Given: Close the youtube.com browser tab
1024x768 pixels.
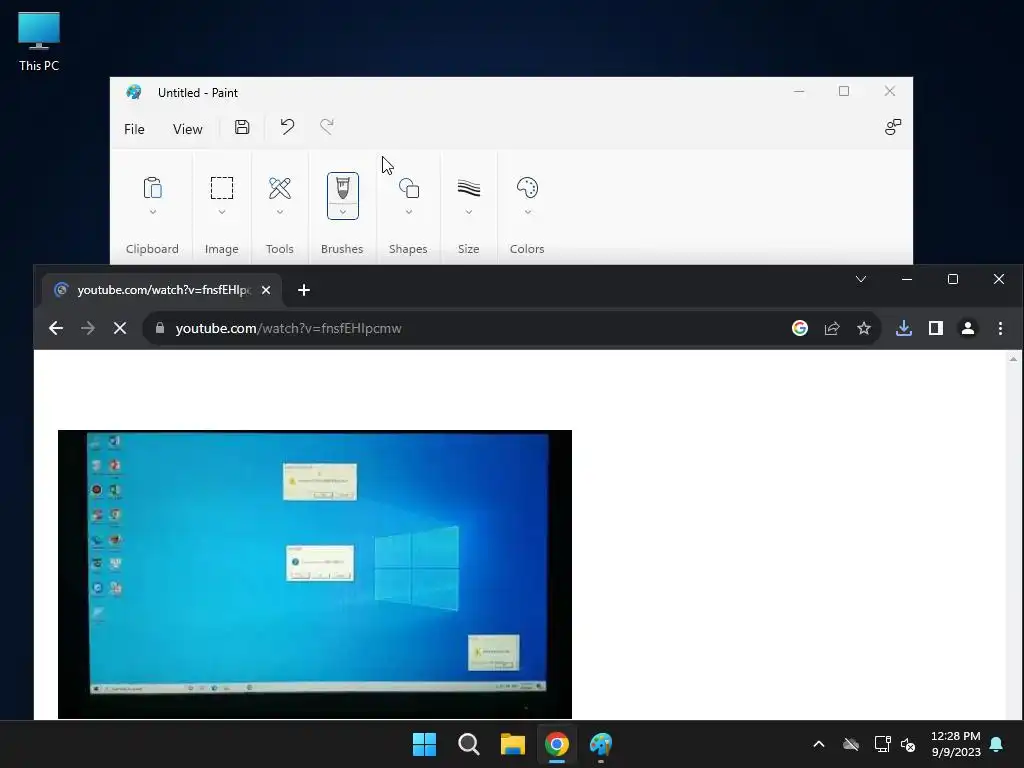Looking at the screenshot, I should point(266,290).
